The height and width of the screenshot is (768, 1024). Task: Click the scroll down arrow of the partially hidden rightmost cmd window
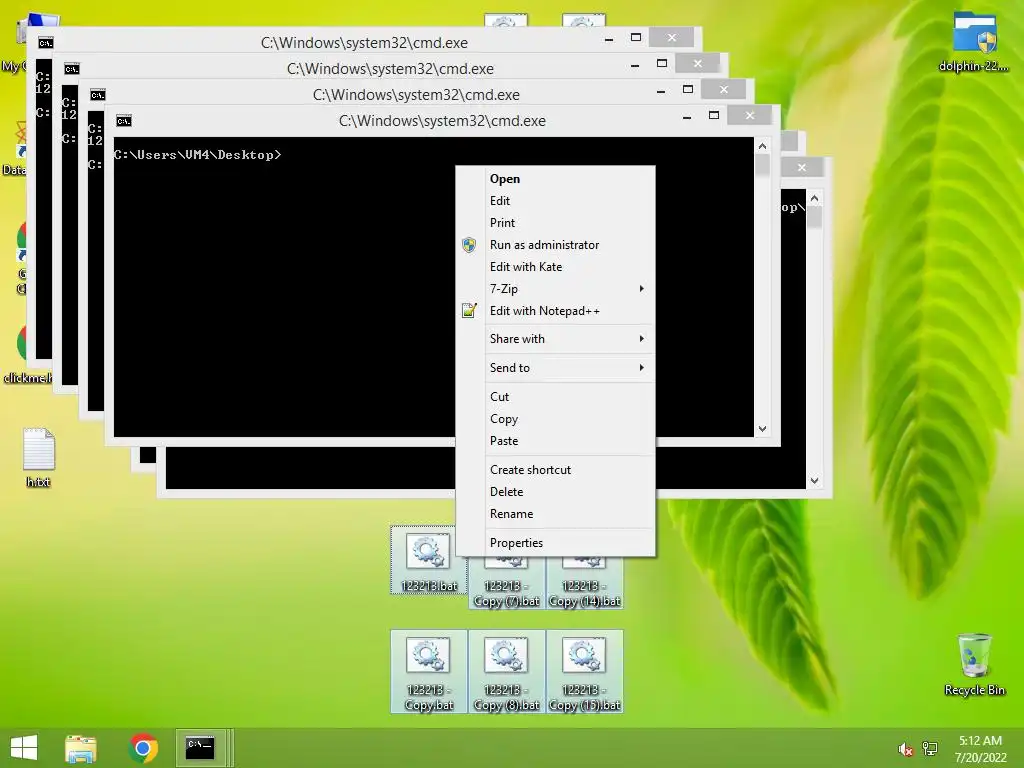pos(814,481)
